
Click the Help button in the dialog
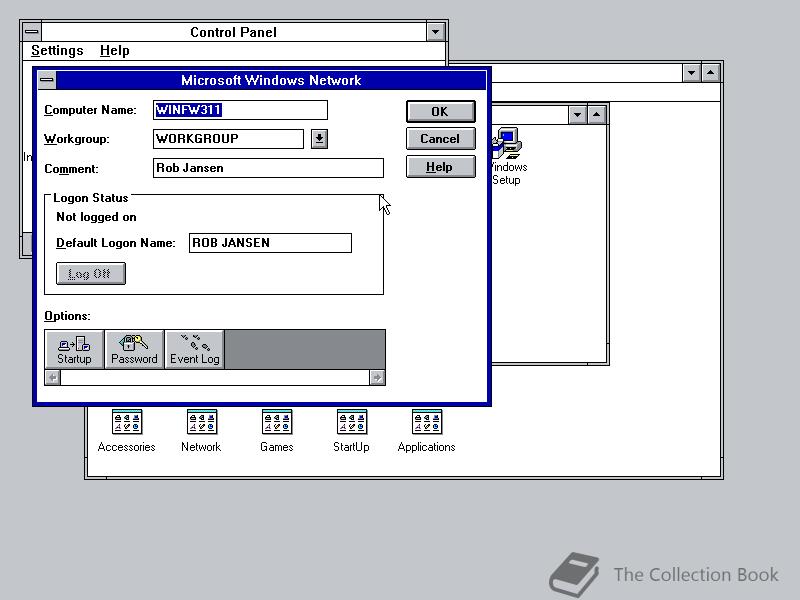[441, 167]
